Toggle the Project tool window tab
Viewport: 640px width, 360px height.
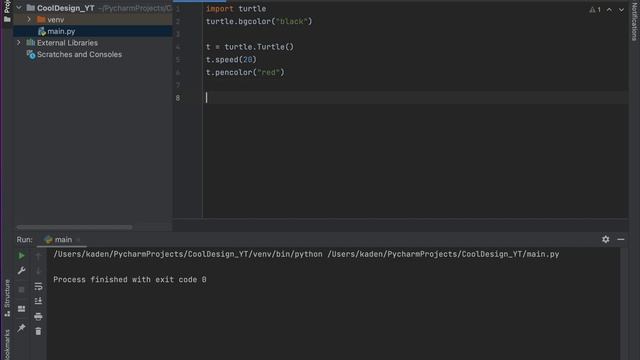(x=7, y=6)
